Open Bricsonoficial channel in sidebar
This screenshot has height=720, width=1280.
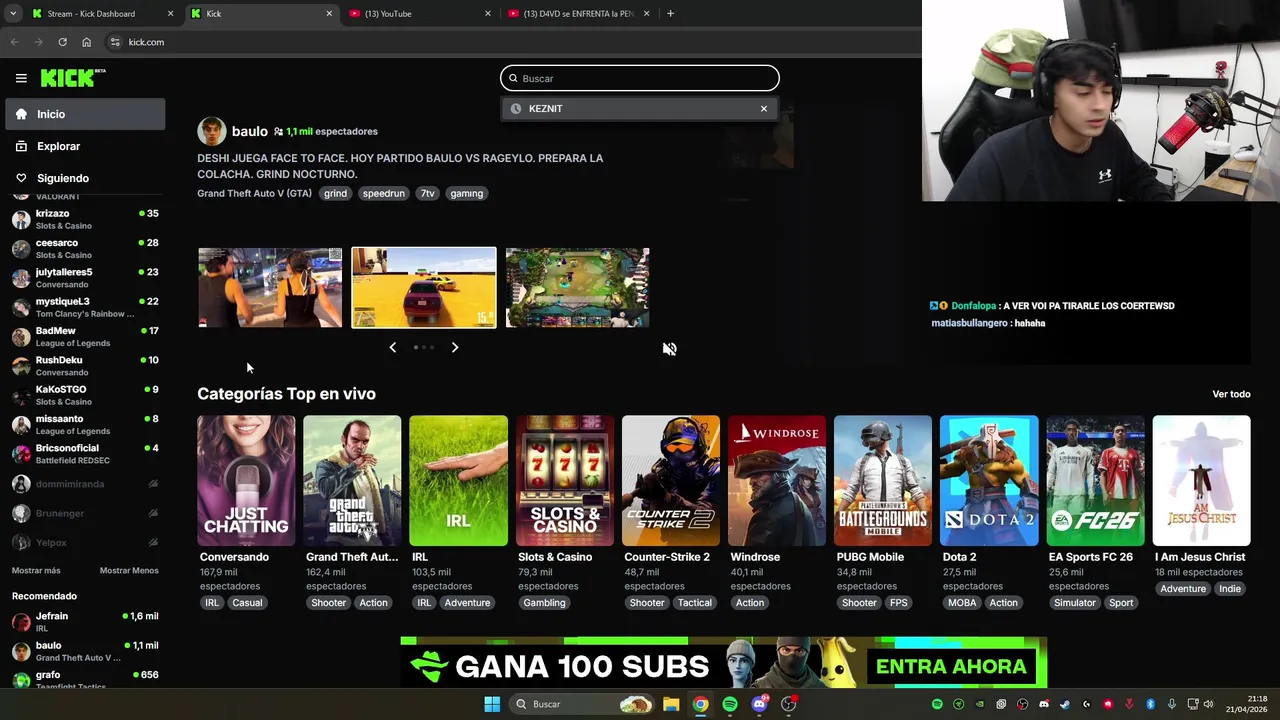[85, 454]
